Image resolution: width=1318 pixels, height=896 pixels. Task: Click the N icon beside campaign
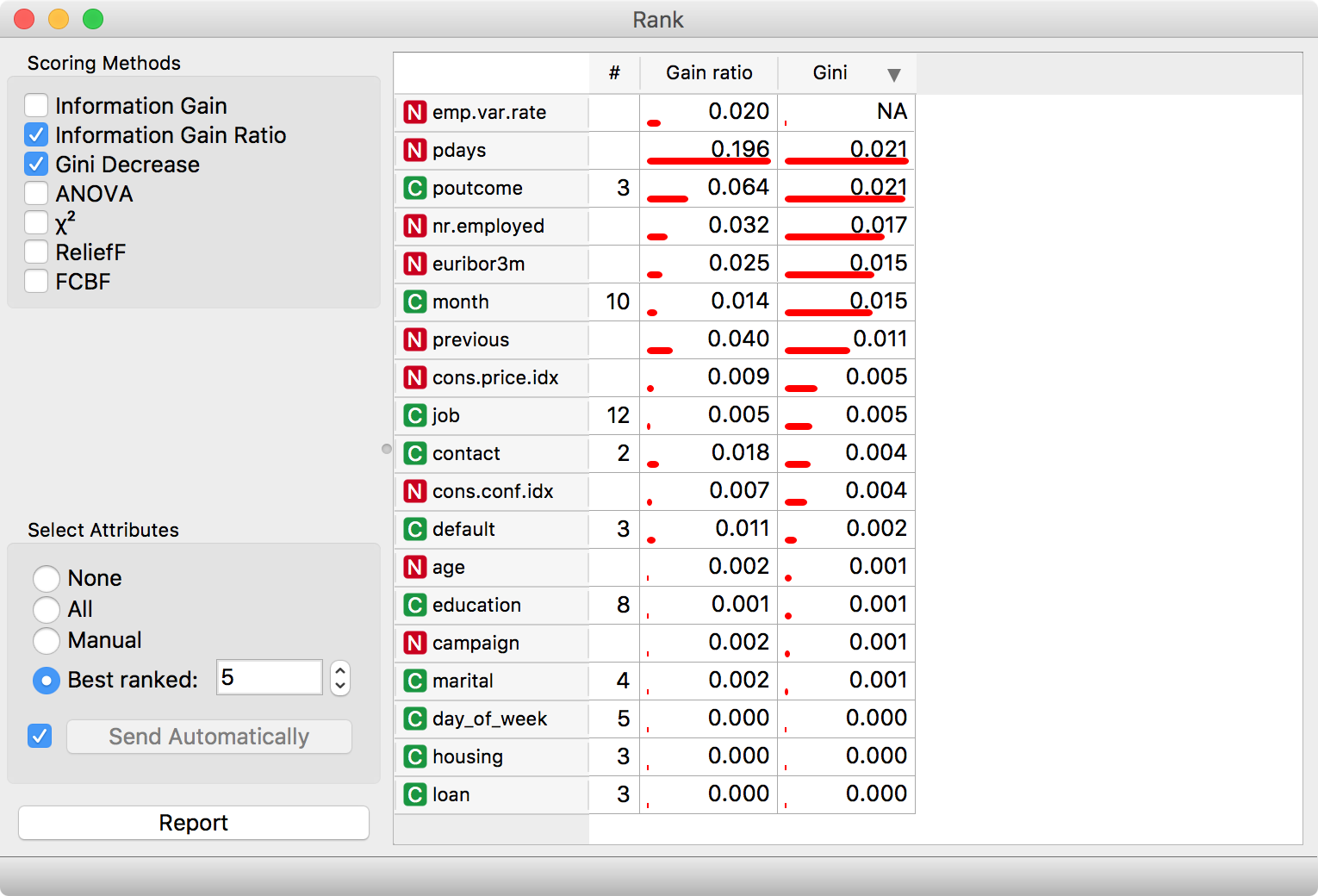click(x=414, y=643)
